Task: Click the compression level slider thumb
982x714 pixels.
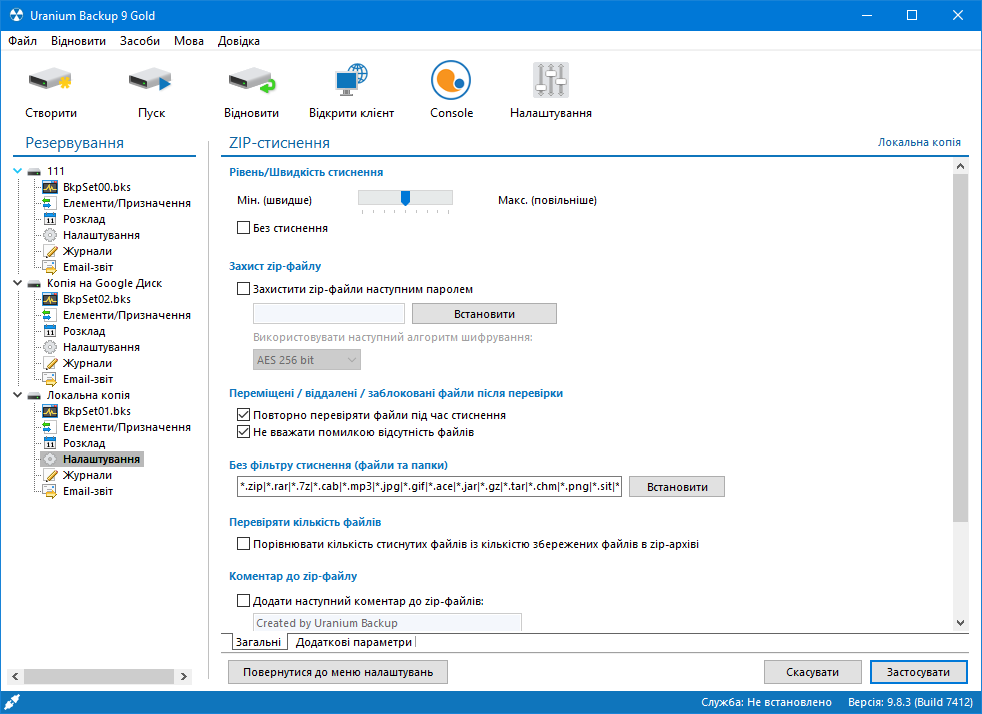Action: click(405, 199)
